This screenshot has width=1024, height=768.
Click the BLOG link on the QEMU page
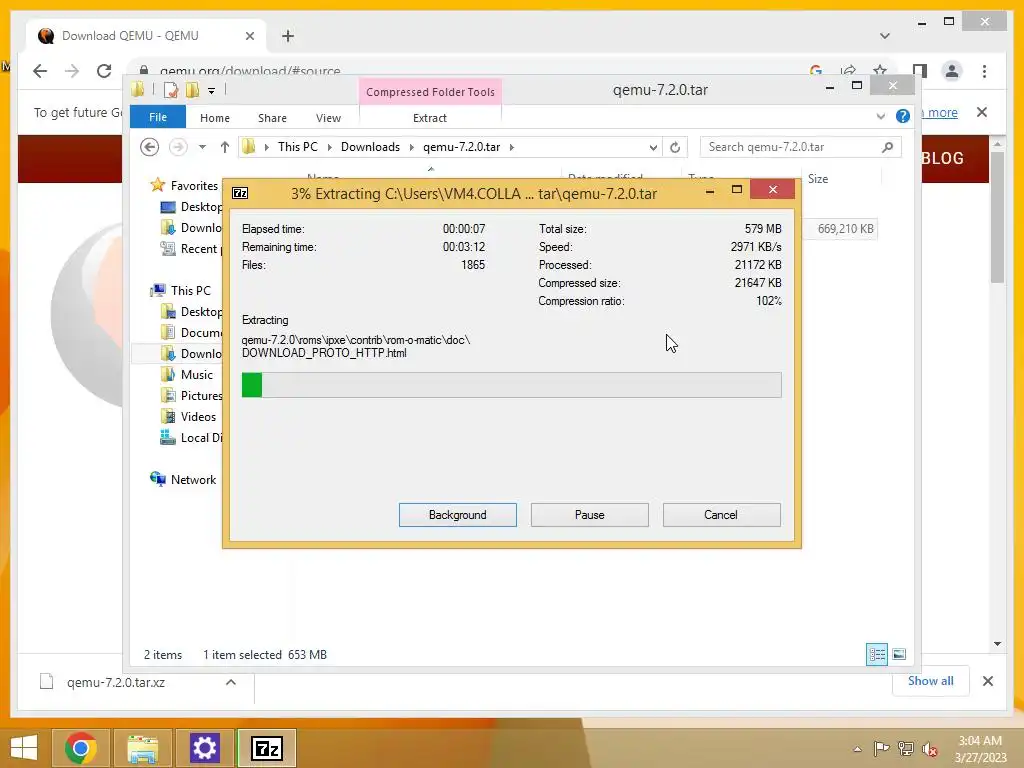coord(942,158)
